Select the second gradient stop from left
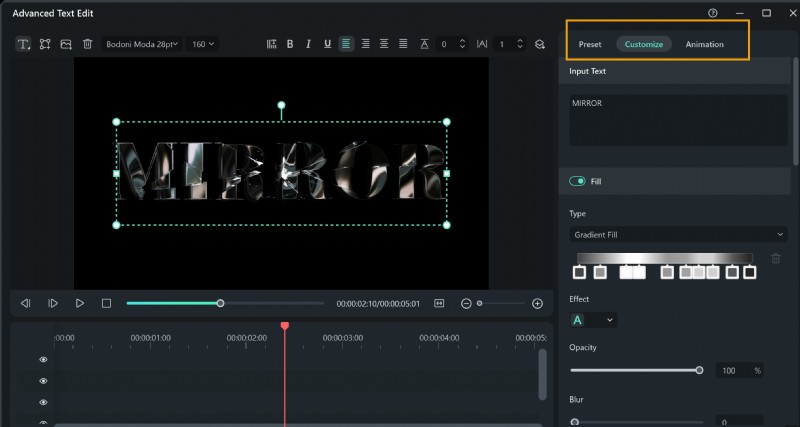 (x=600, y=272)
